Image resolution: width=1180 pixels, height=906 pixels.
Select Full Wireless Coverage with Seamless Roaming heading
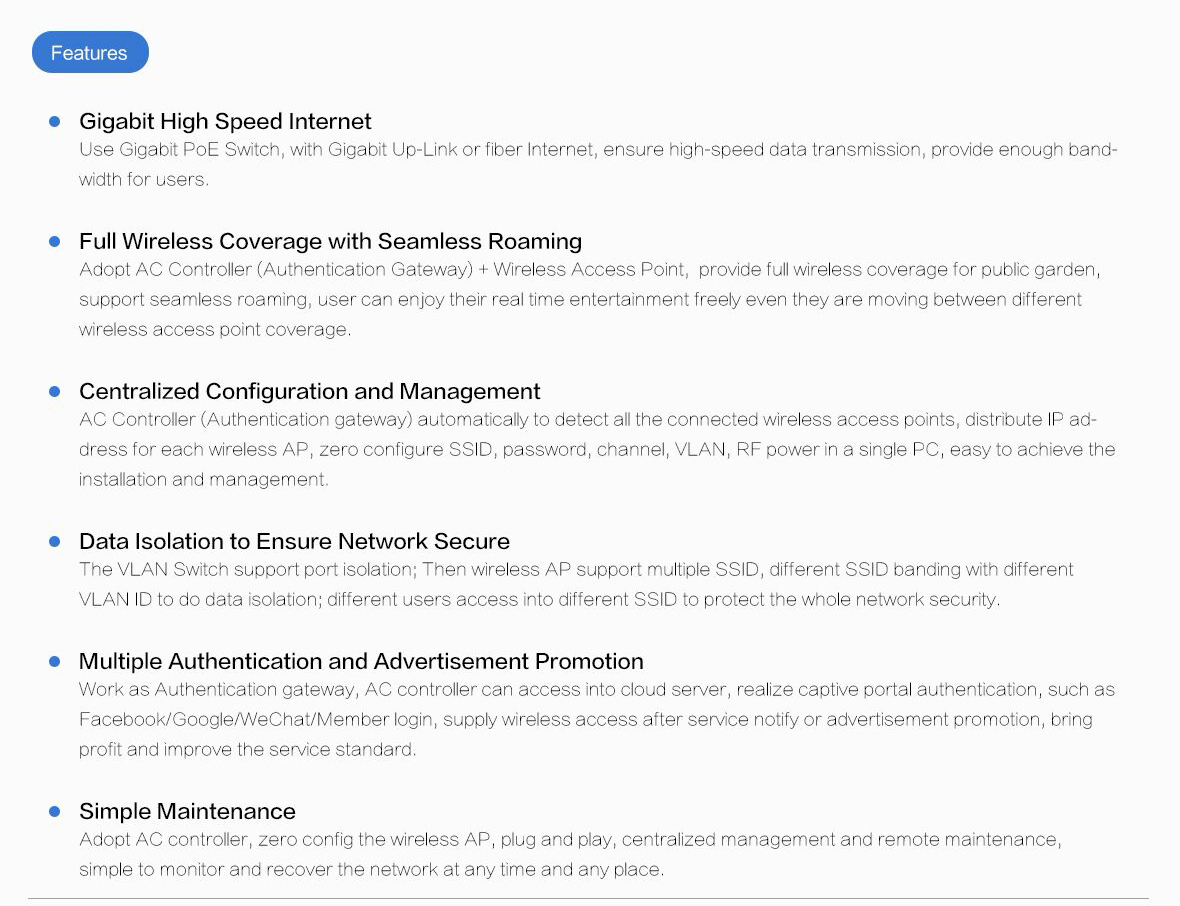330,242
